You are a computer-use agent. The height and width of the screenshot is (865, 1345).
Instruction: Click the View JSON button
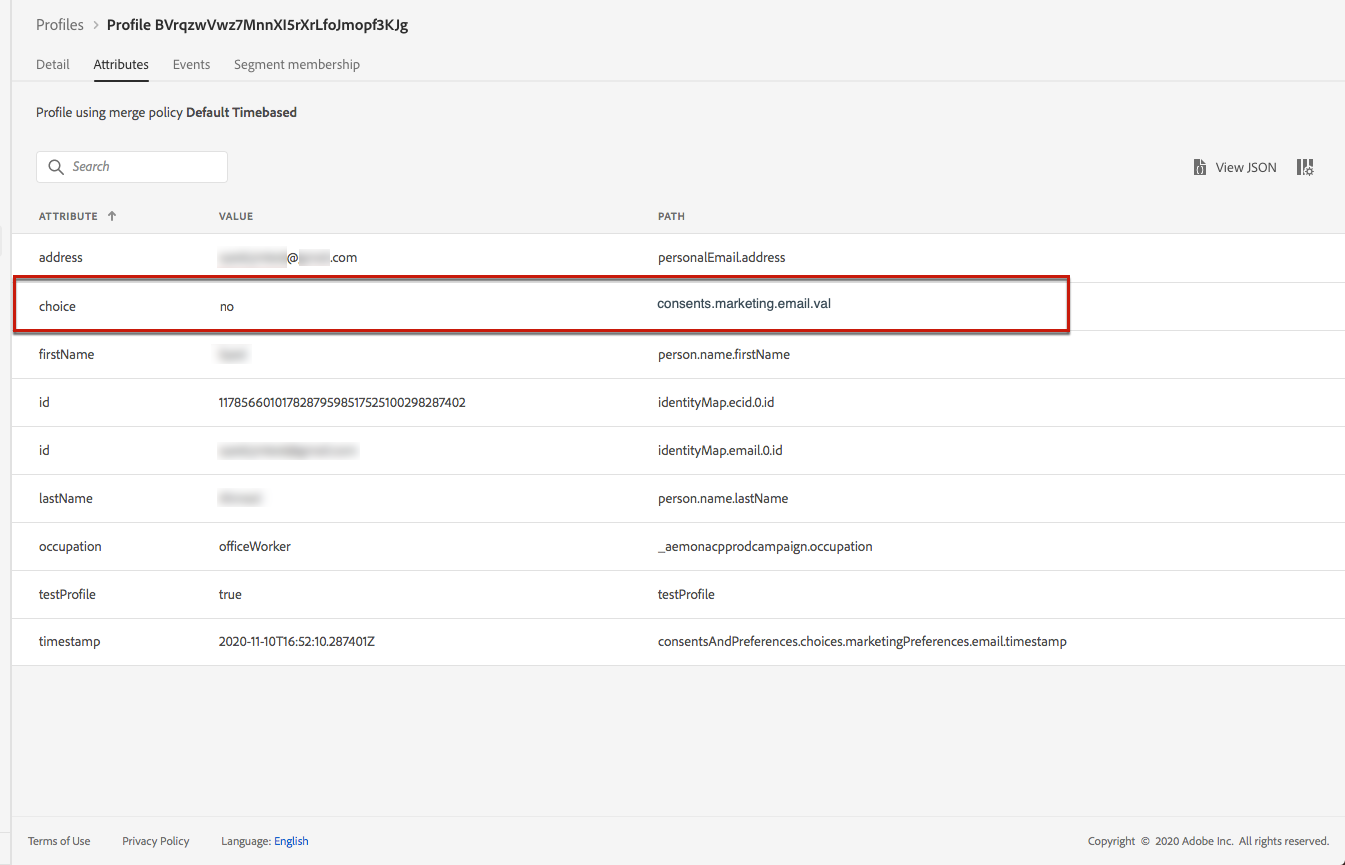coord(1245,168)
